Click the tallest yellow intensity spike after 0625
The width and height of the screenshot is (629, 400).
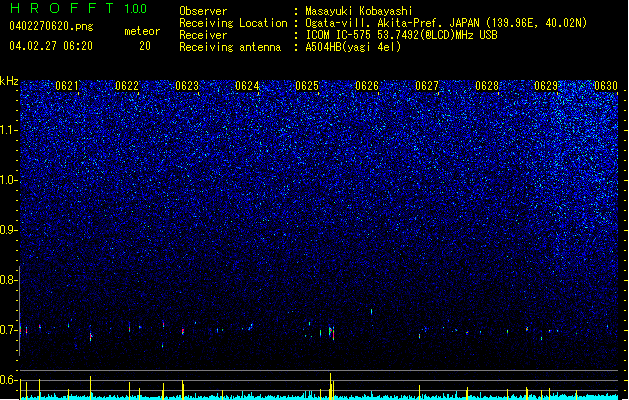pyautogui.click(x=331, y=386)
